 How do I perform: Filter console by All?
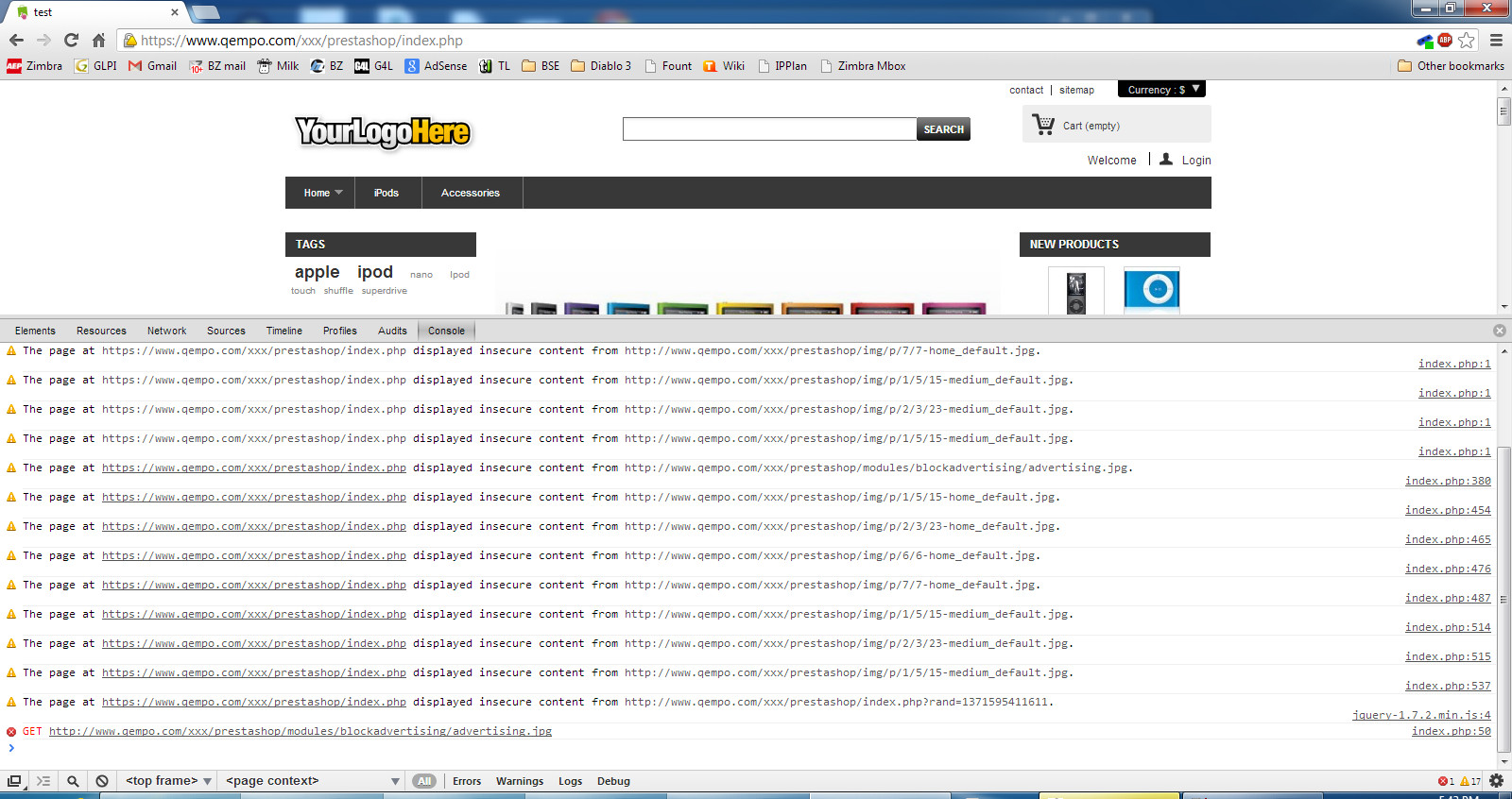pyautogui.click(x=424, y=781)
